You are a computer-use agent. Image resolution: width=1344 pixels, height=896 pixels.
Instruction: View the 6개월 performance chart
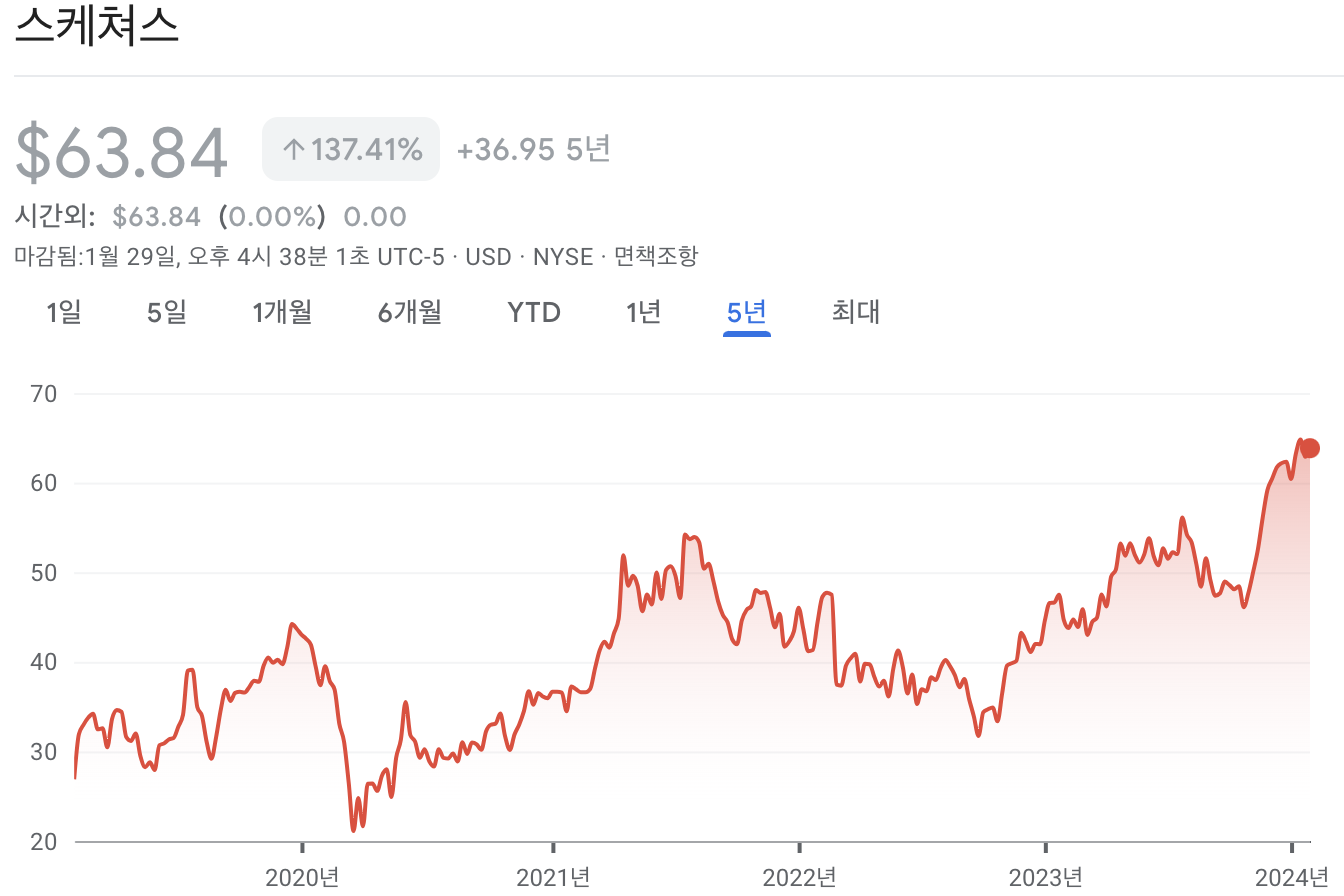click(409, 312)
